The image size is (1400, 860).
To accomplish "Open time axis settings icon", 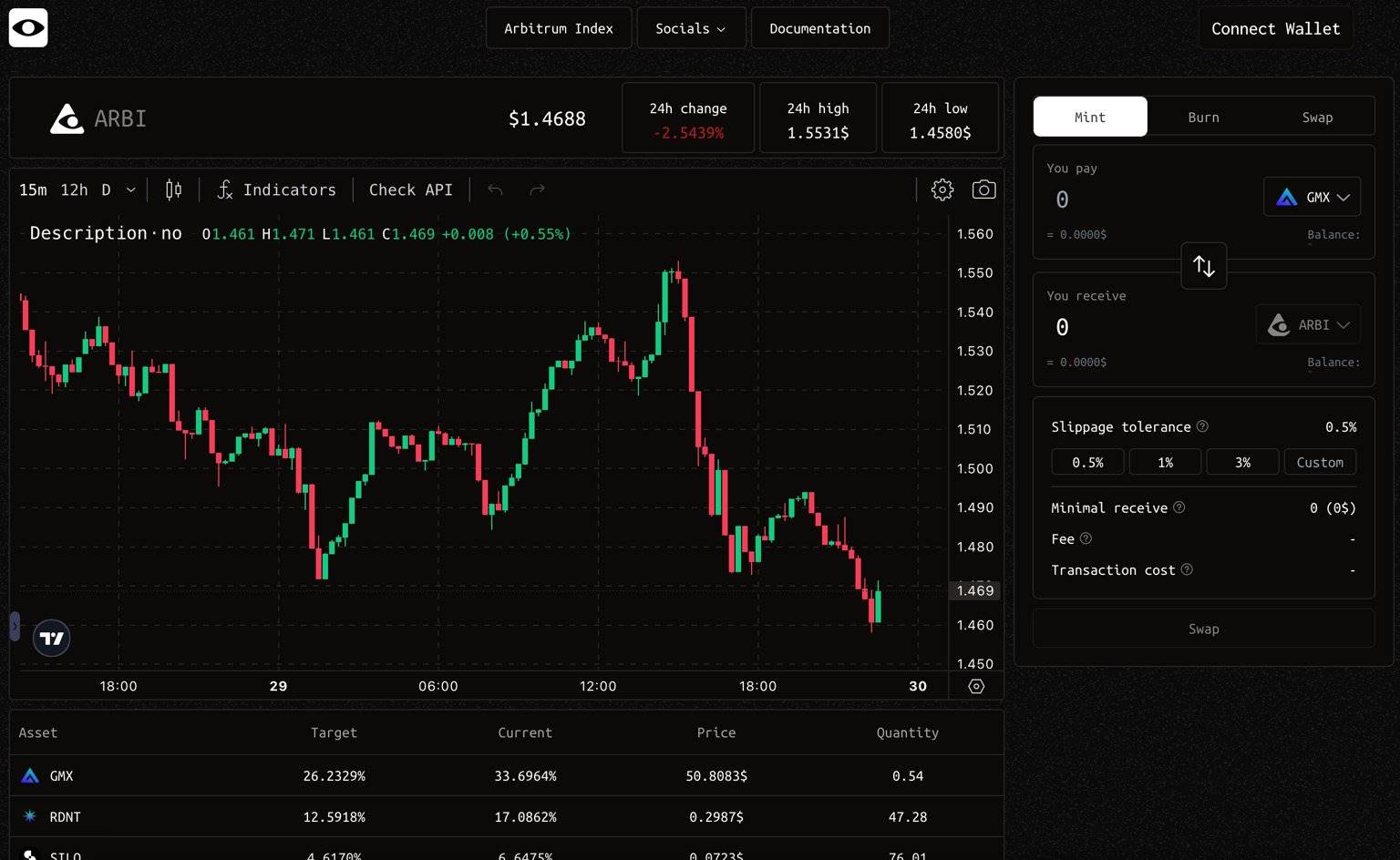I will click(976, 687).
